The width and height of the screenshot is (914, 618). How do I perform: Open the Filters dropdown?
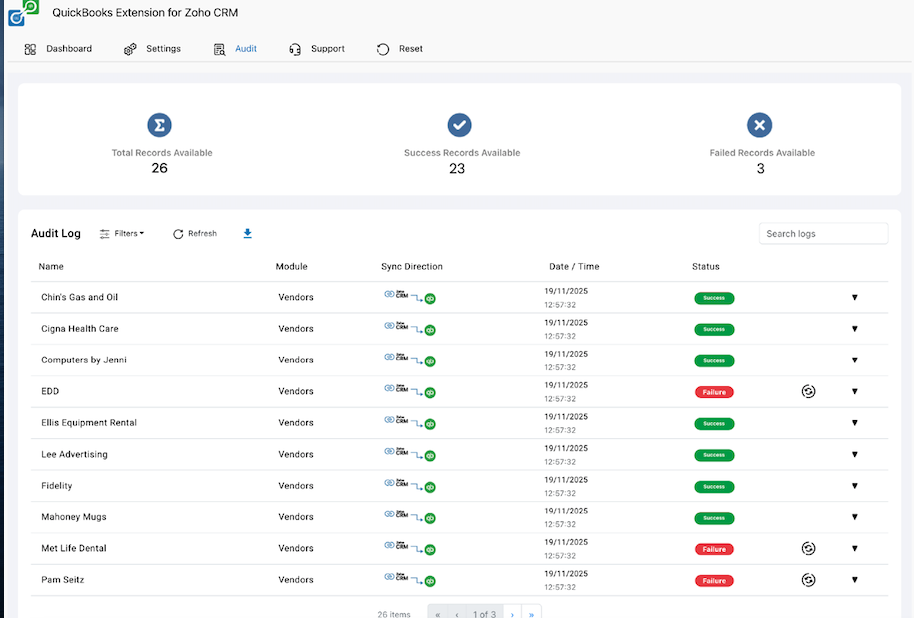point(122,233)
